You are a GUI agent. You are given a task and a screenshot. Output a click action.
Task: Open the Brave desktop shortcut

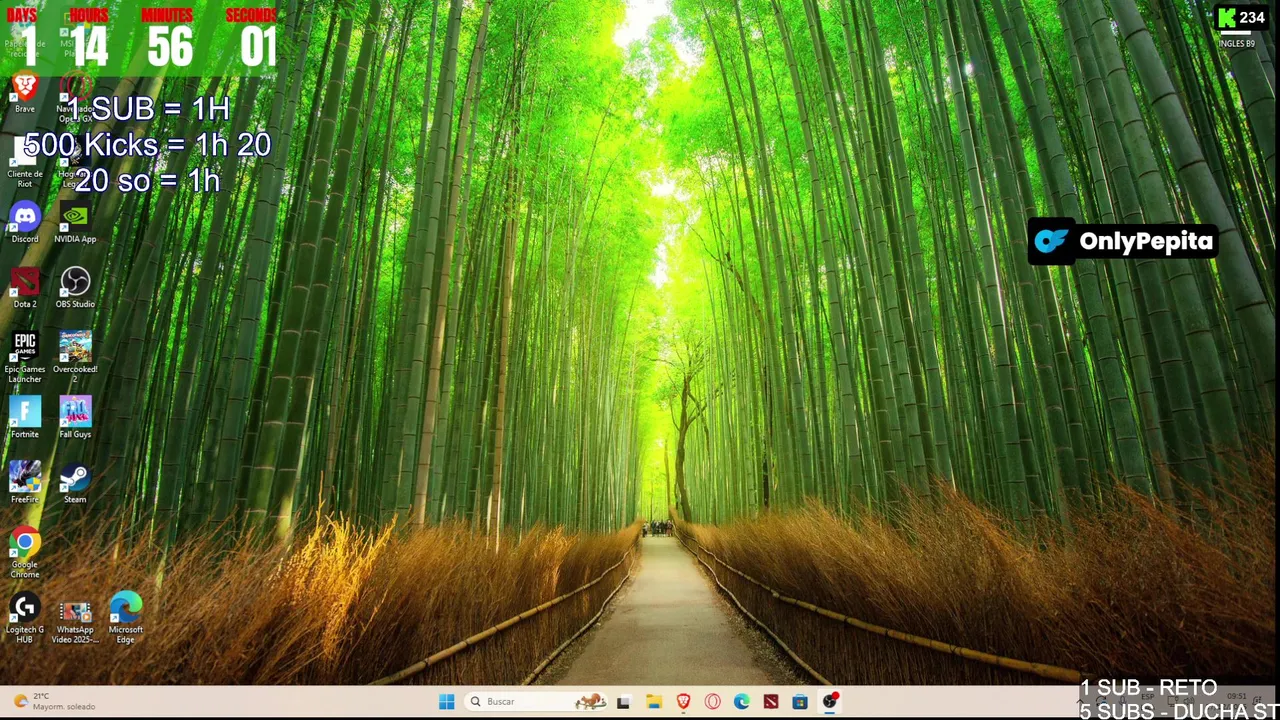25,93
